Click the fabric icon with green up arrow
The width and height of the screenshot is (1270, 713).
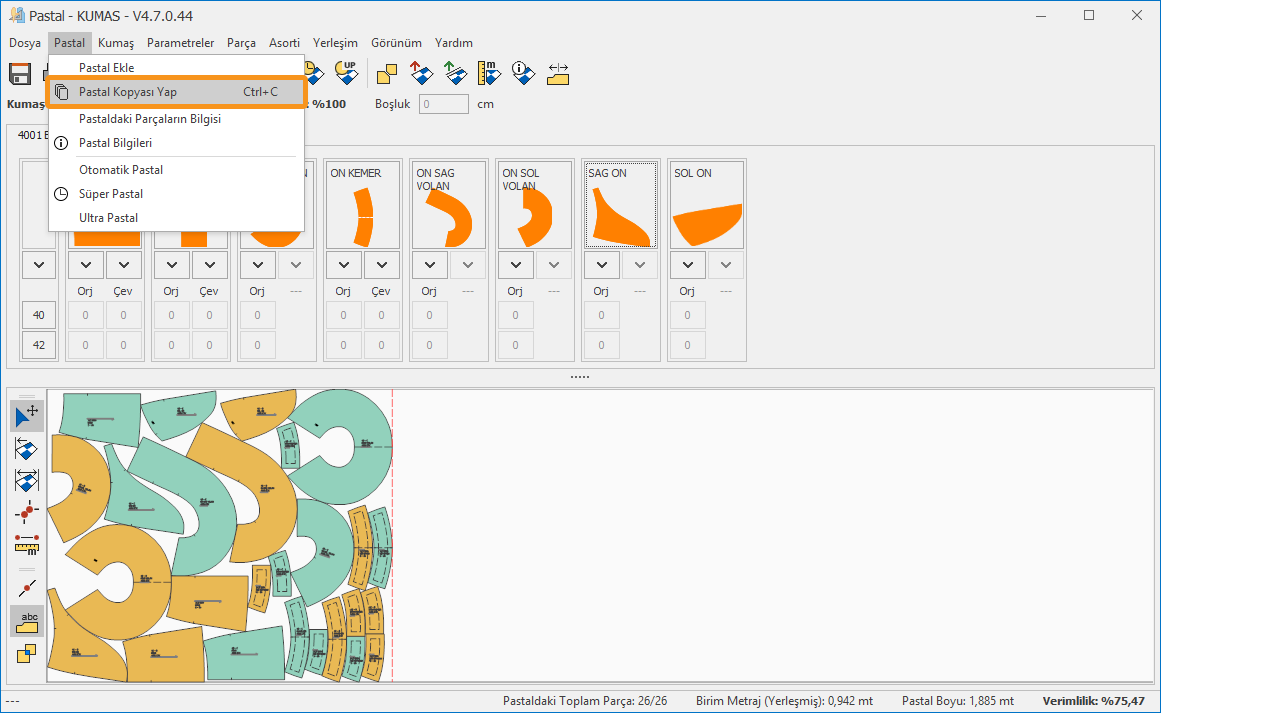(455, 73)
